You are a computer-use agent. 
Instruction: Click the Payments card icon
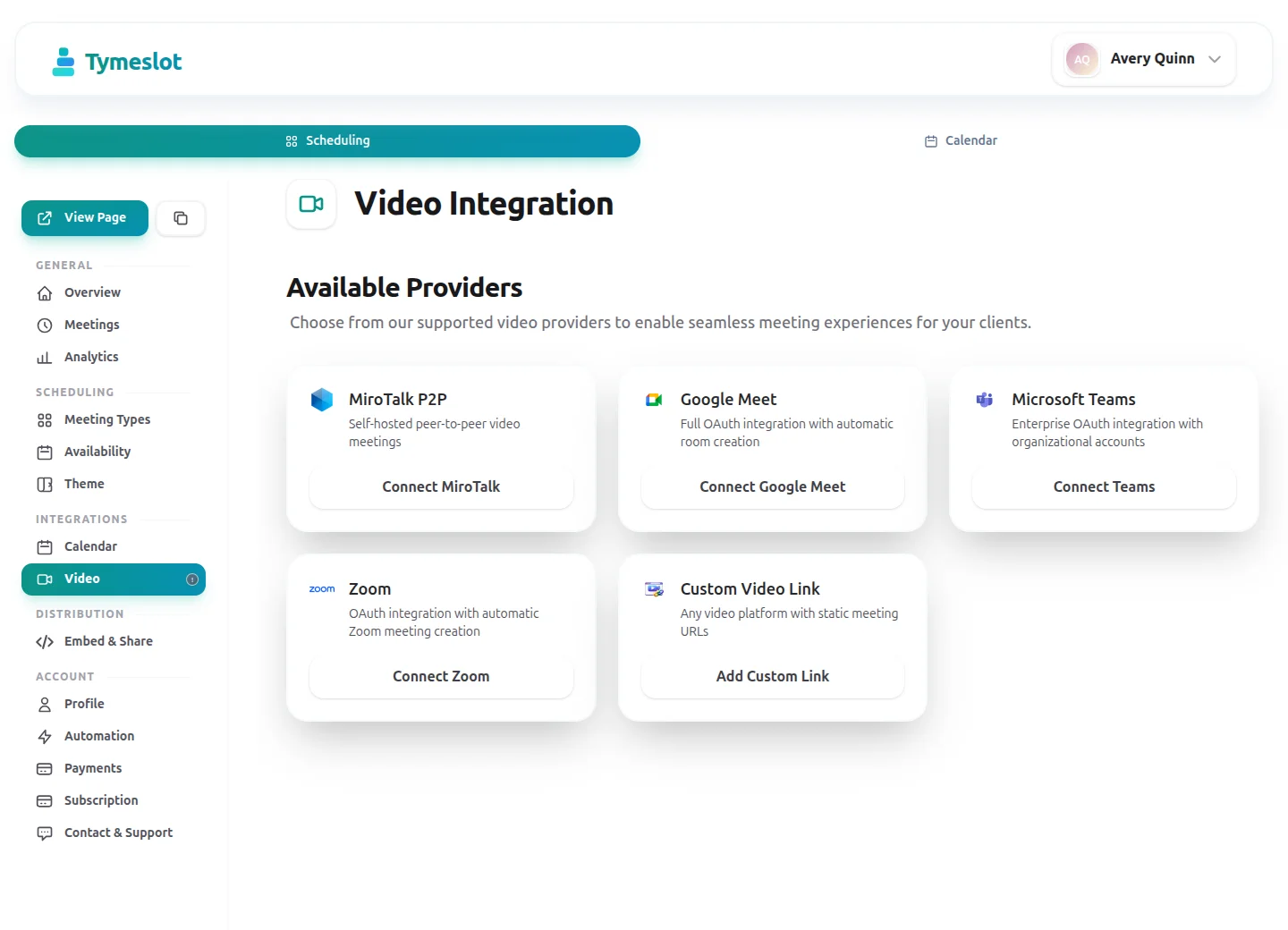coord(45,769)
